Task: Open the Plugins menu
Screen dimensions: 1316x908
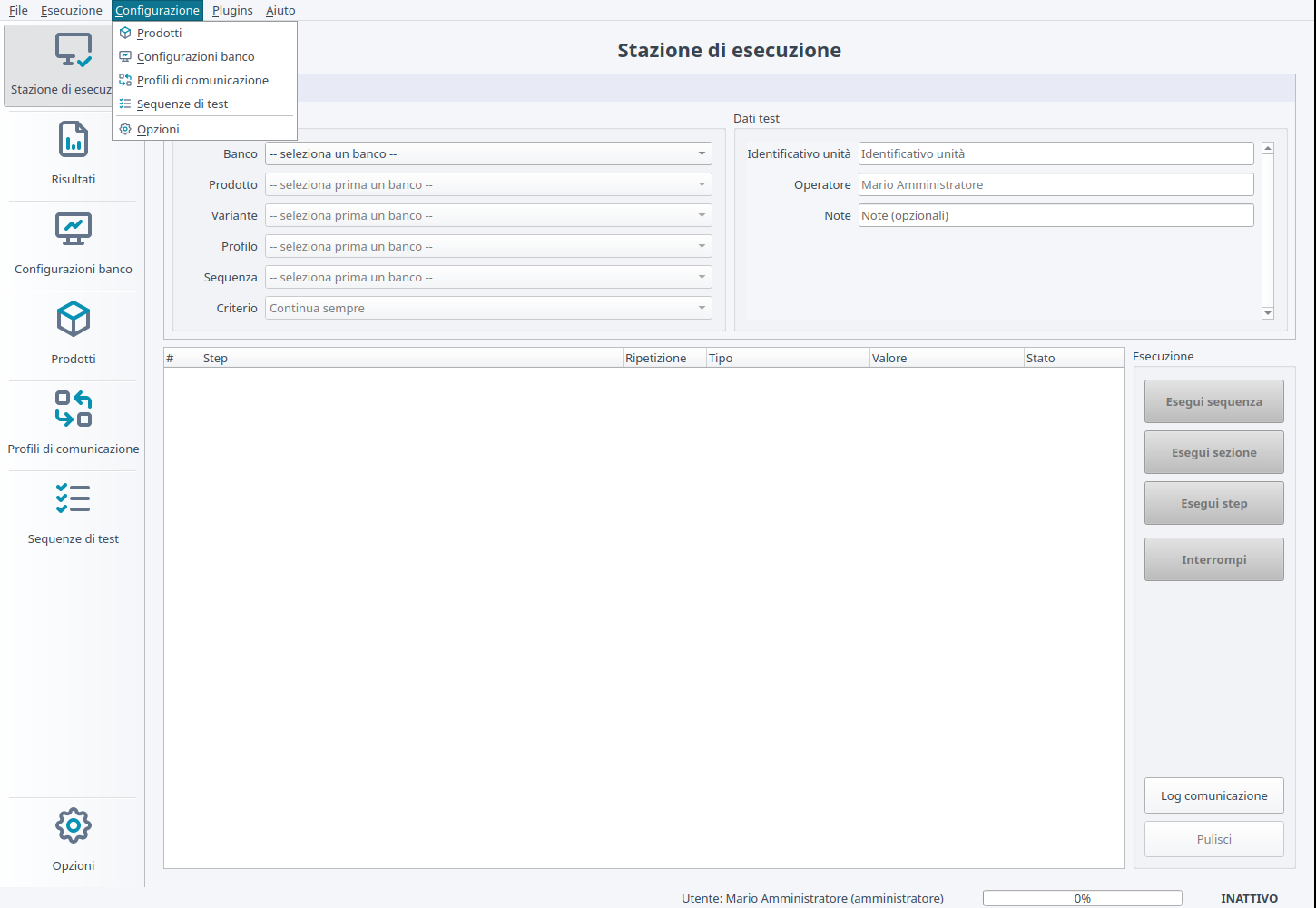Action: pyautogui.click(x=232, y=10)
